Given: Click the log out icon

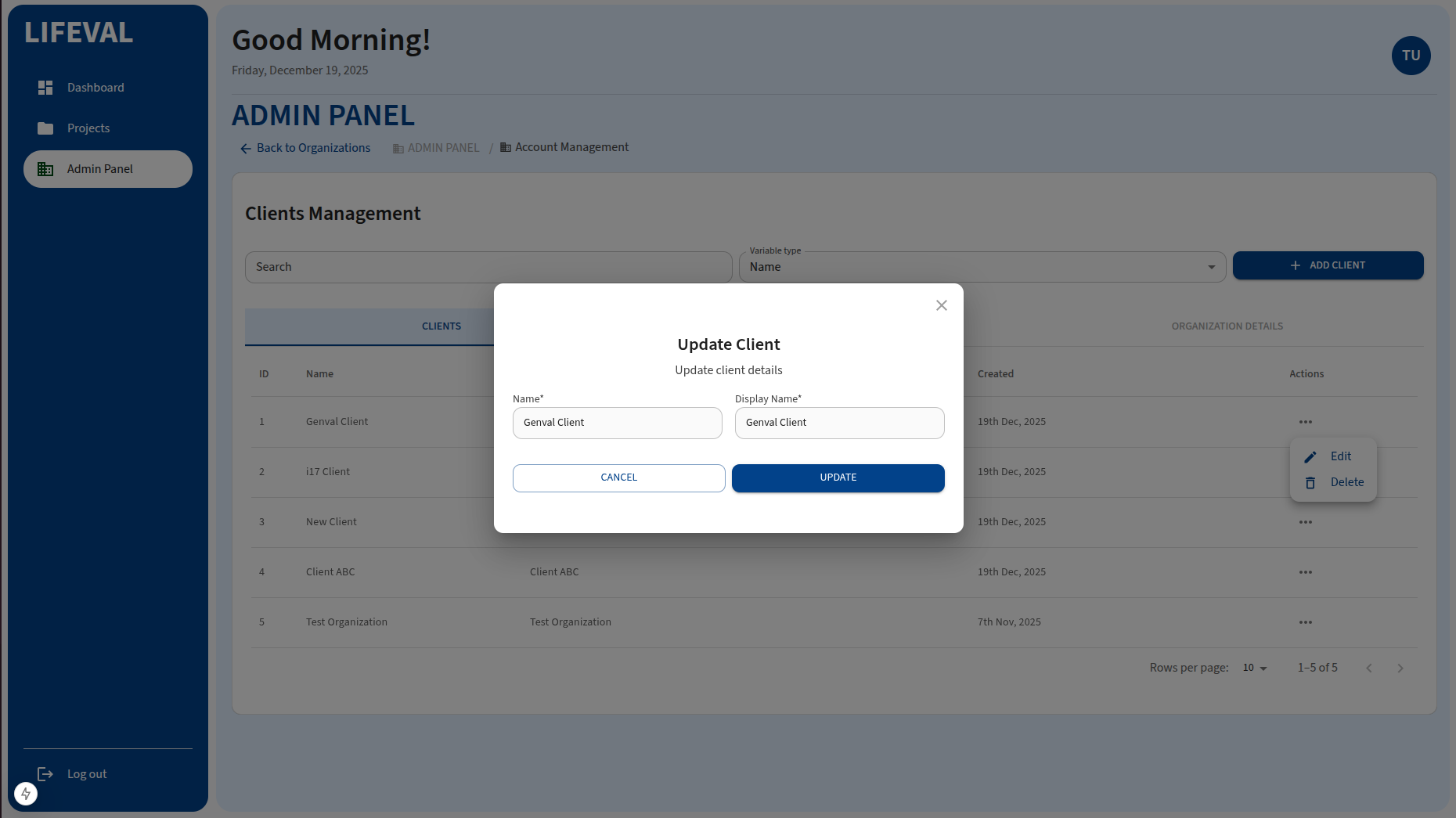Looking at the screenshot, I should [45, 773].
